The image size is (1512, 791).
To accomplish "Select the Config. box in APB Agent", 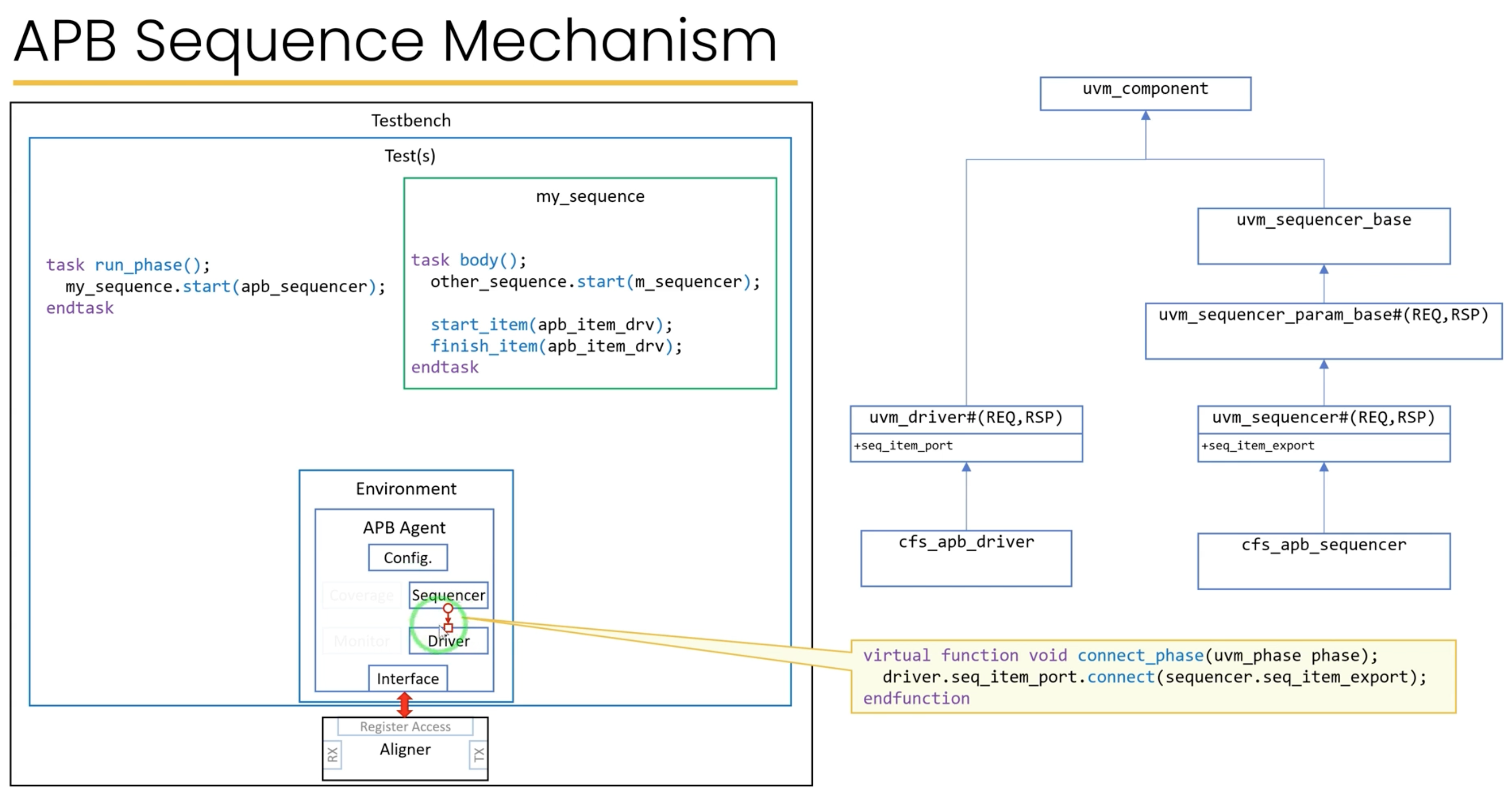I will pos(407,557).
